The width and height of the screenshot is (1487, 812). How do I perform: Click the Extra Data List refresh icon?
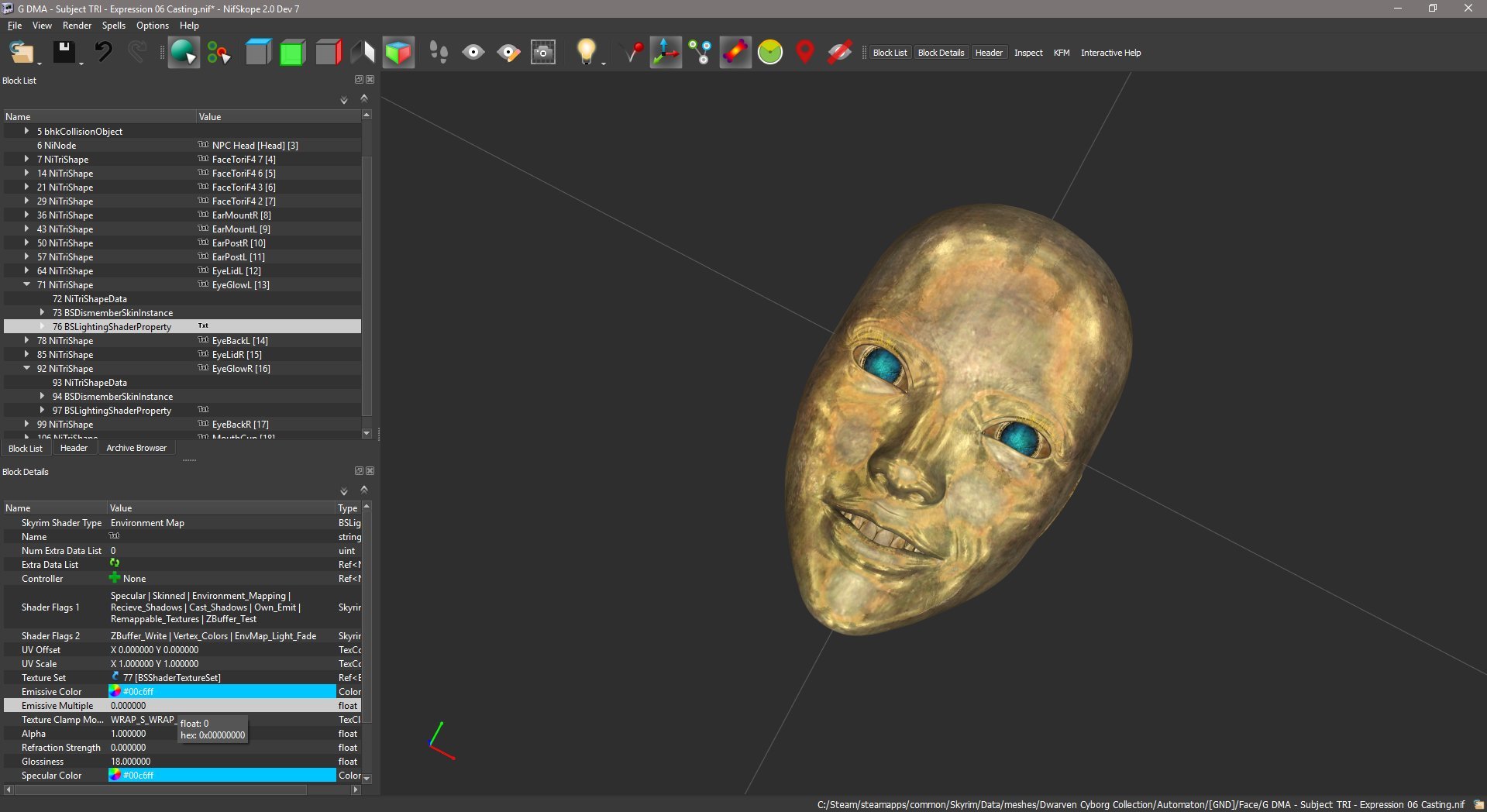tap(115, 564)
